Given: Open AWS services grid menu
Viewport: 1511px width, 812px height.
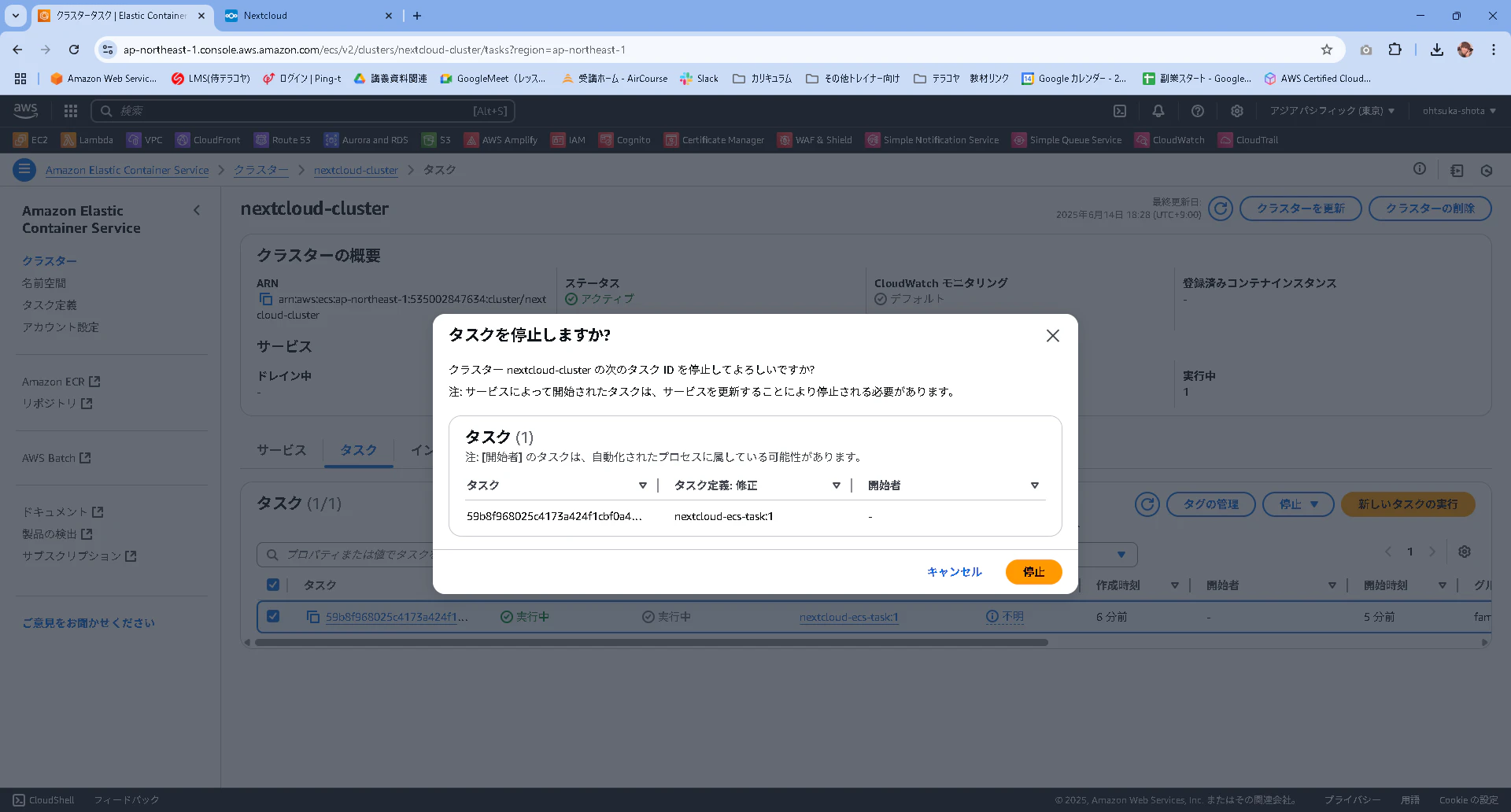Looking at the screenshot, I should [71, 111].
